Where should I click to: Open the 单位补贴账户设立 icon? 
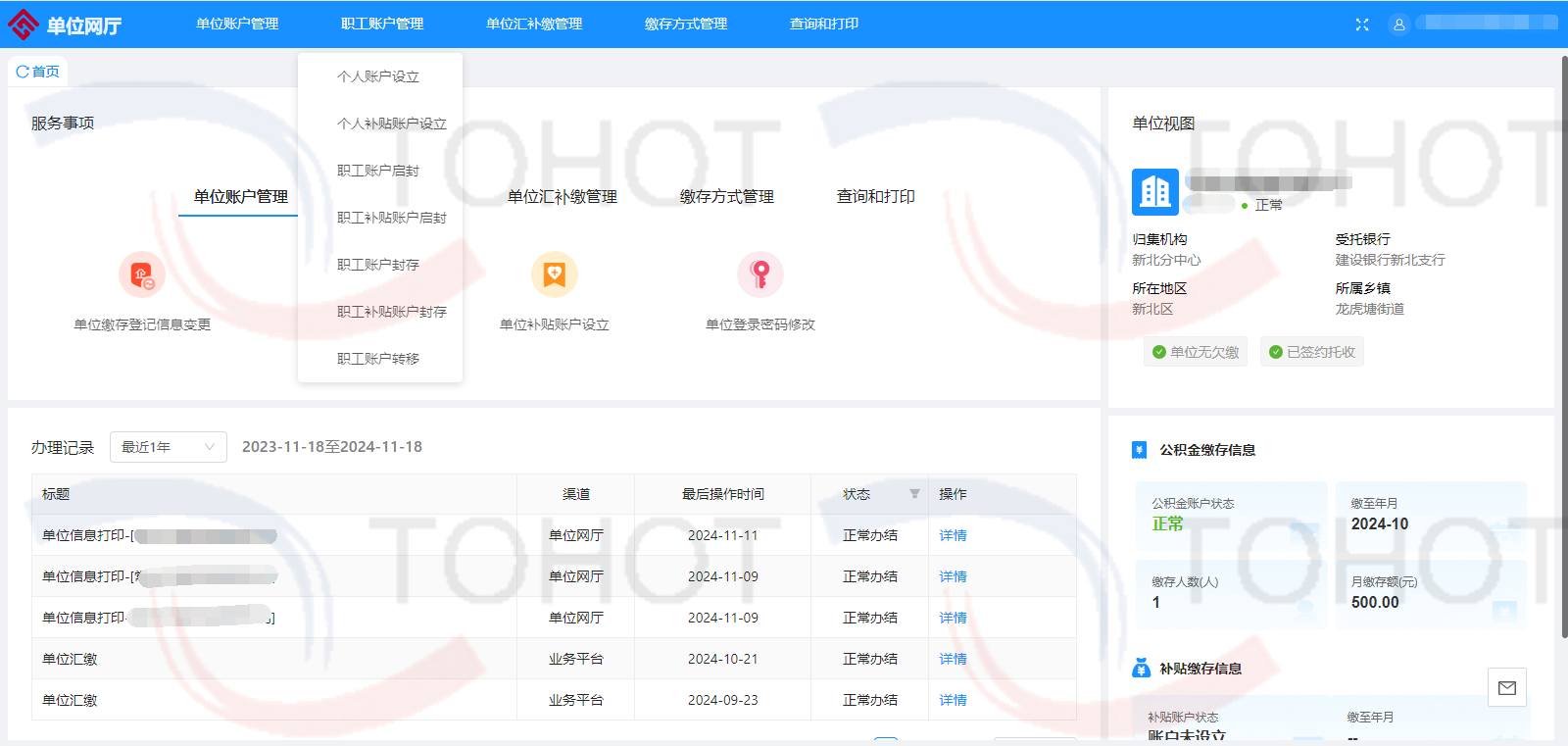555,274
